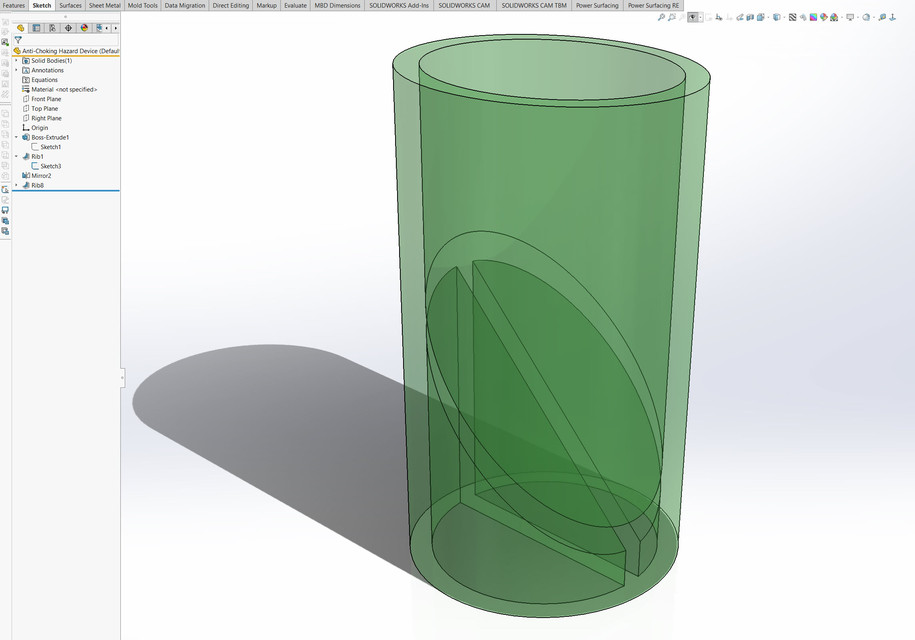Select Material <not specified> in tree

pyautogui.click(x=64, y=90)
